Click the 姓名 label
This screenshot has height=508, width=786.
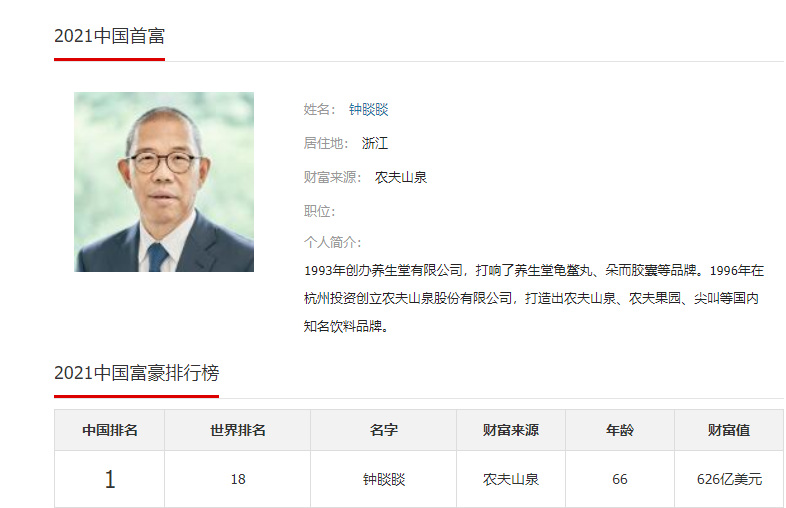click(319, 109)
